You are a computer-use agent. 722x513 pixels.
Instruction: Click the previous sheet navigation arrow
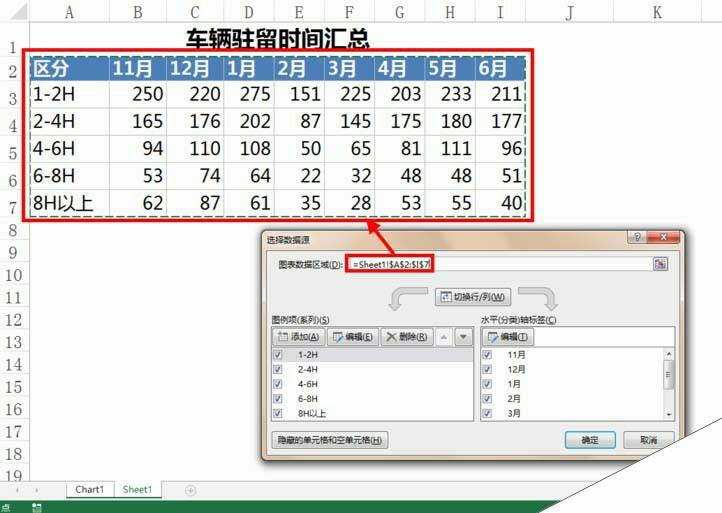coord(17,490)
